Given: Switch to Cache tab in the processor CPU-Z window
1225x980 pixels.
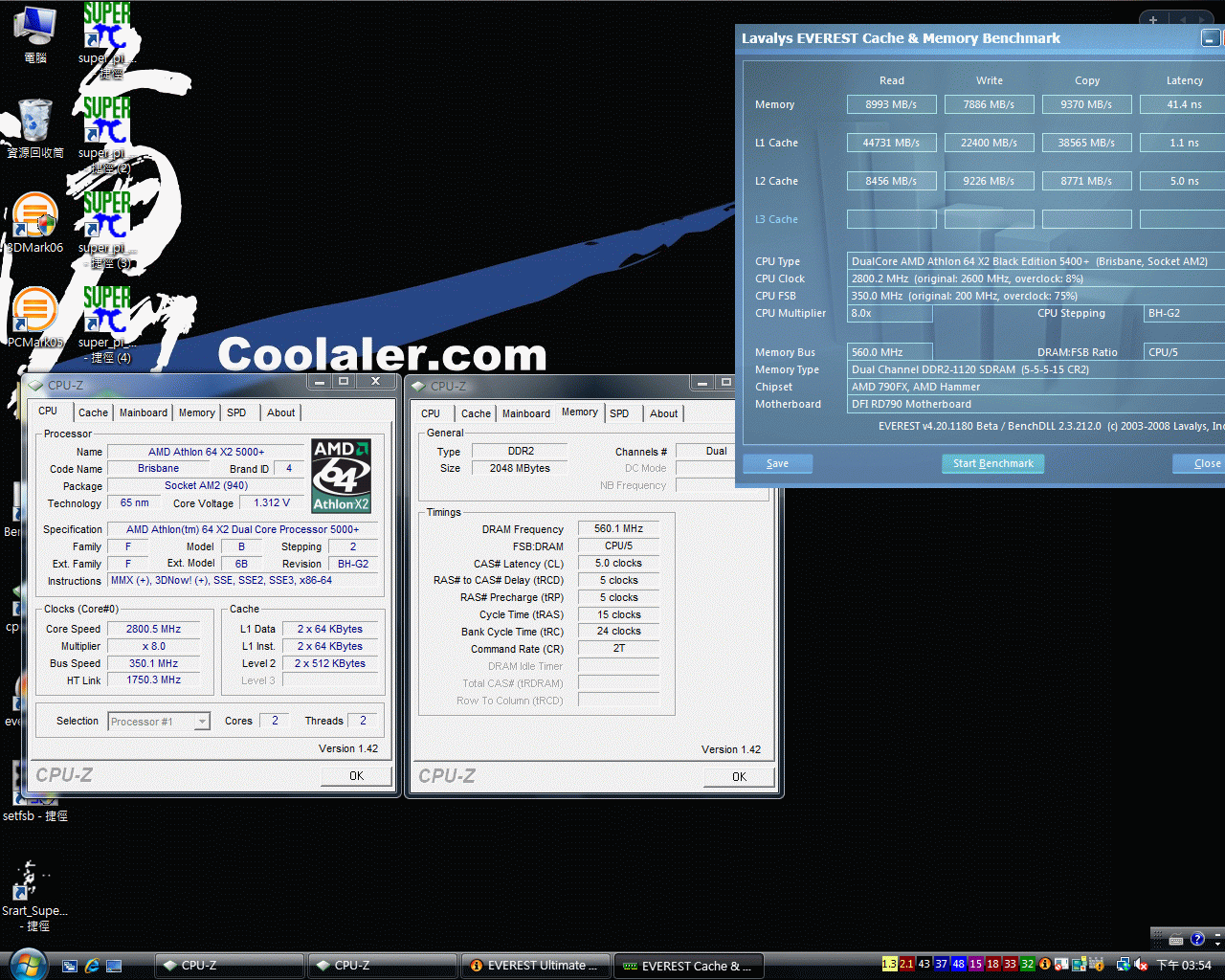Looking at the screenshot, I should click(93, 412).
